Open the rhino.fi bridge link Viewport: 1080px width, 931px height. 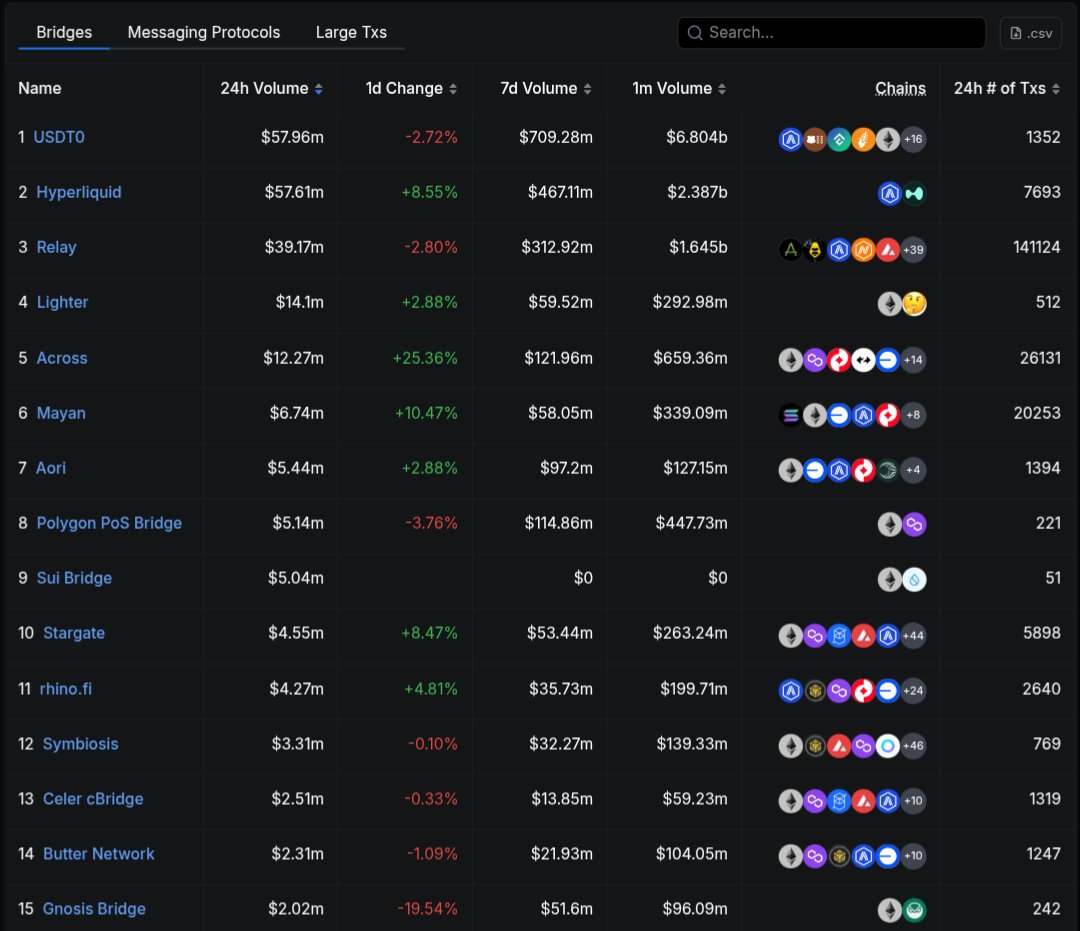point(65,689)
